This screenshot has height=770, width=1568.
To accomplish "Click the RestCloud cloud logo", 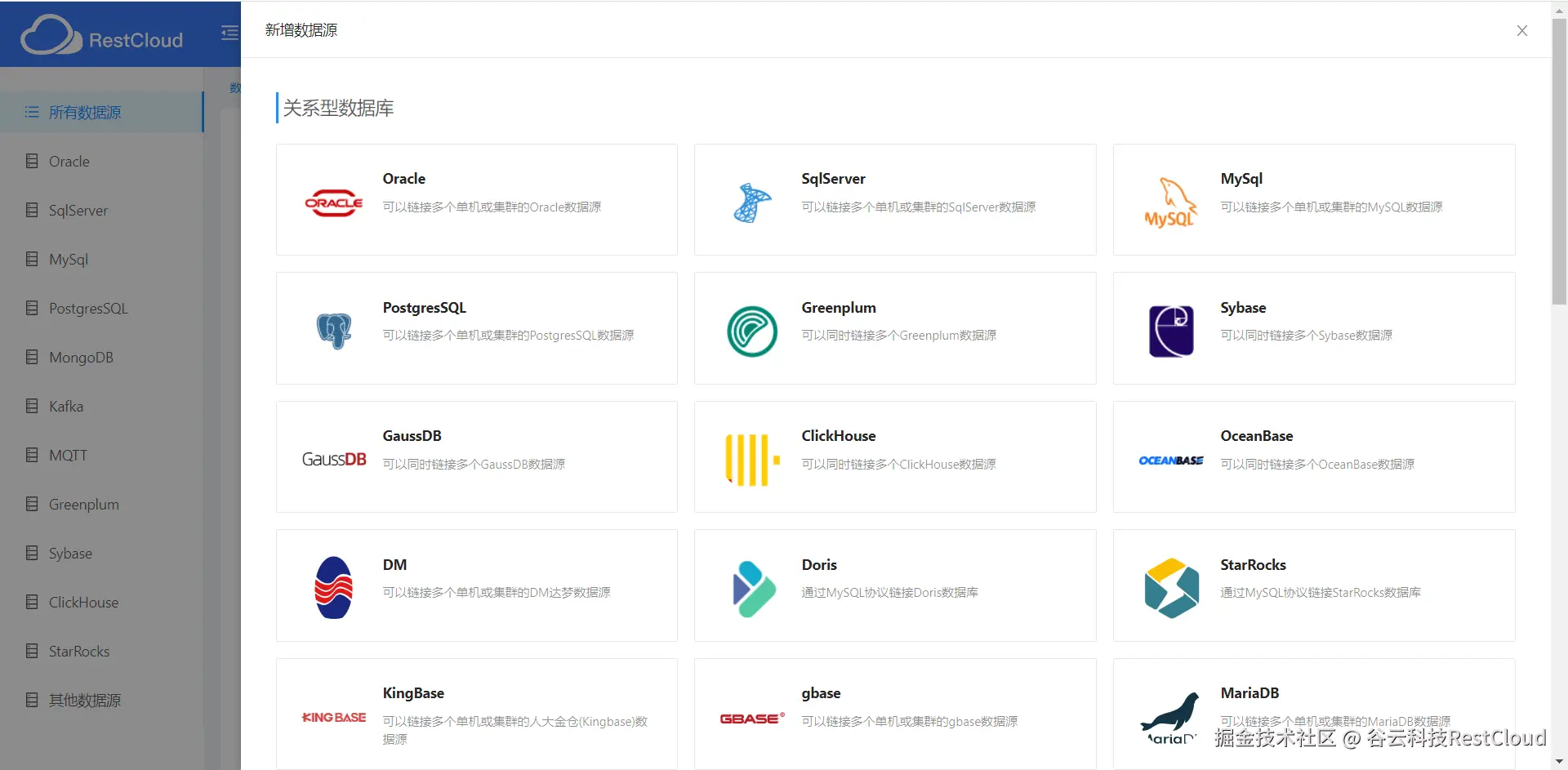I will [x=51, y=35].
